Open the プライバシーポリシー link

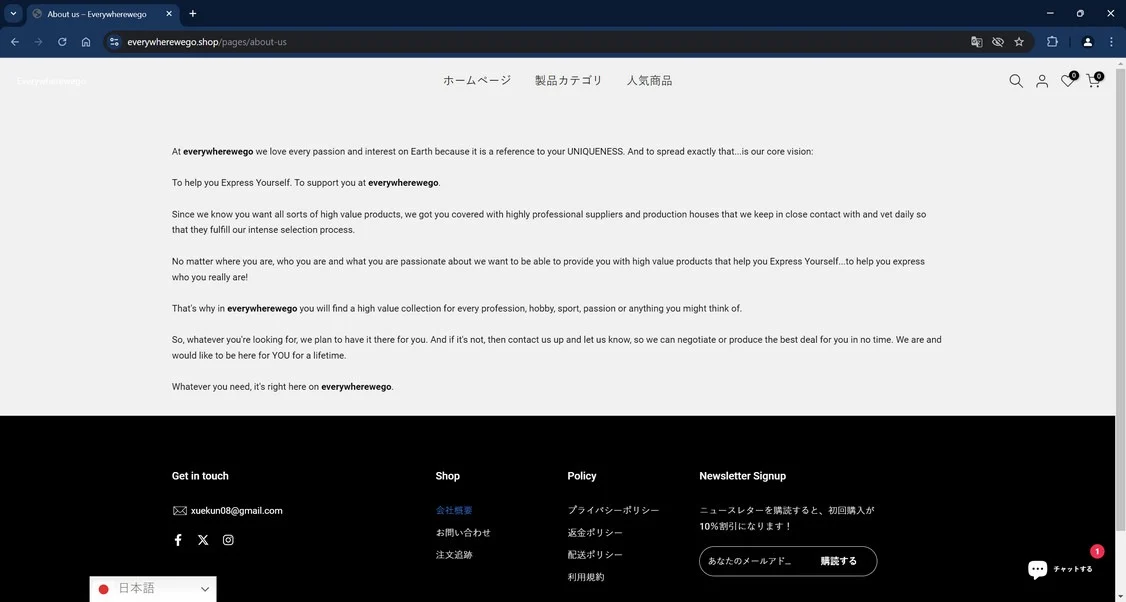click(613, 510)
